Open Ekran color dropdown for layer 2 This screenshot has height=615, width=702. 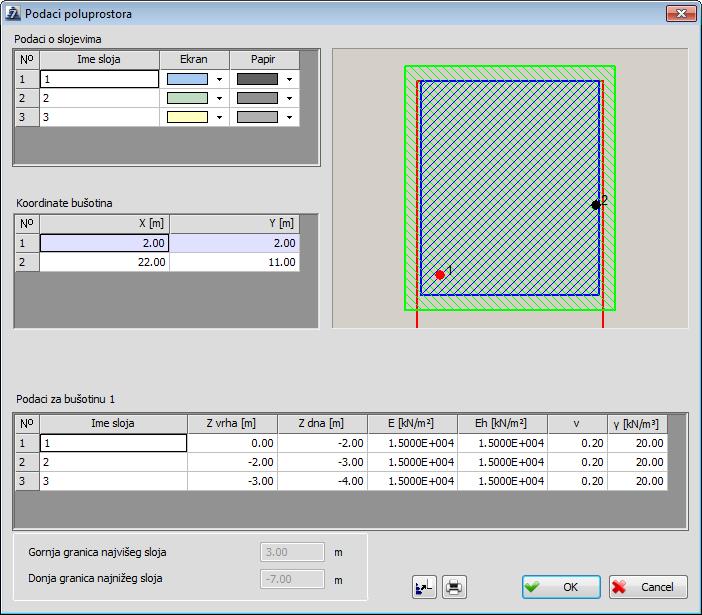tap(219, 98)
